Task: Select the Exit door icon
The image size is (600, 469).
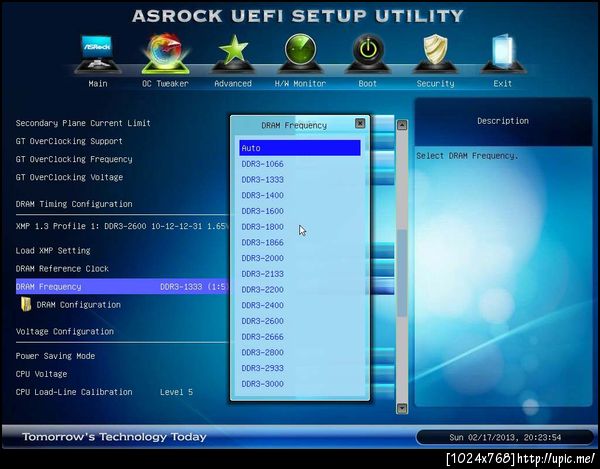Action: tap(503, 53)
